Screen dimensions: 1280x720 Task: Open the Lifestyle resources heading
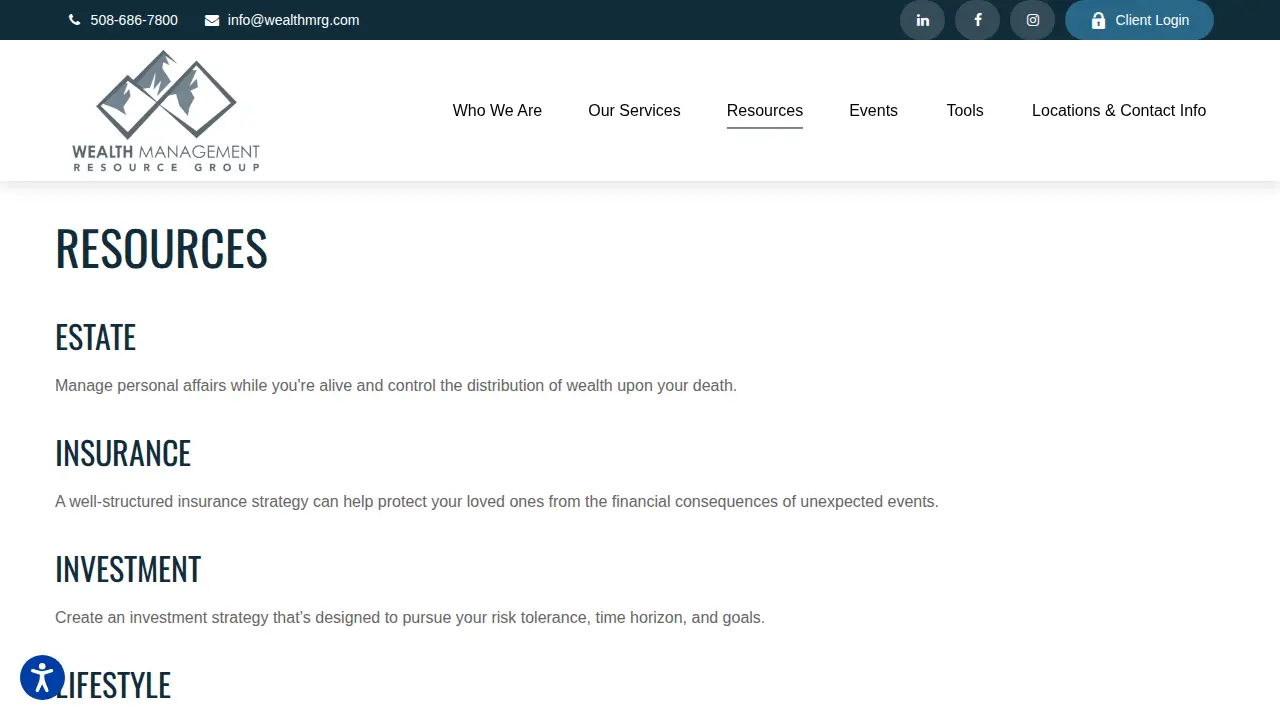click(113, 686)
